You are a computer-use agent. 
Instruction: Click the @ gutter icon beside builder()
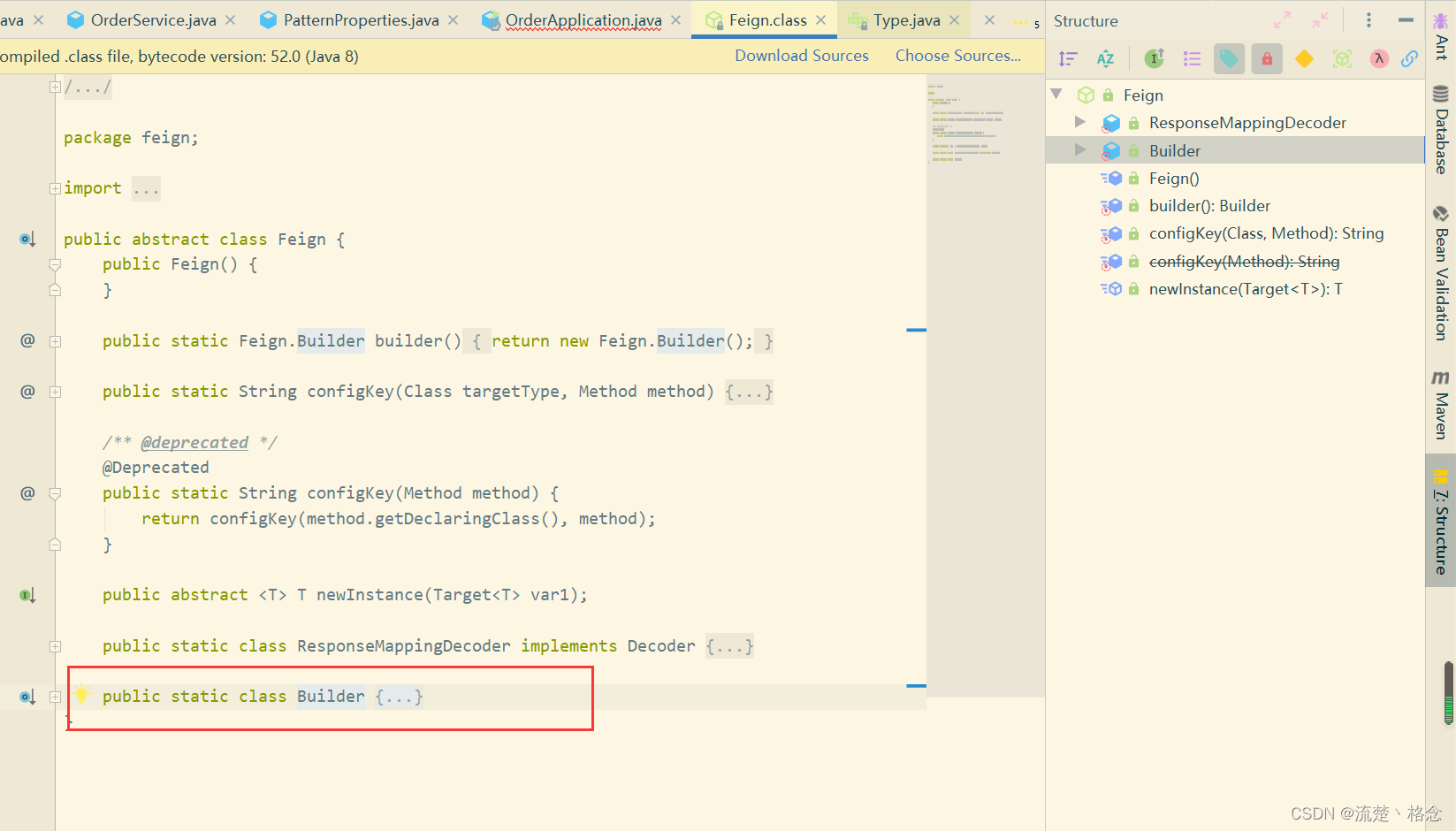(27, 340)
